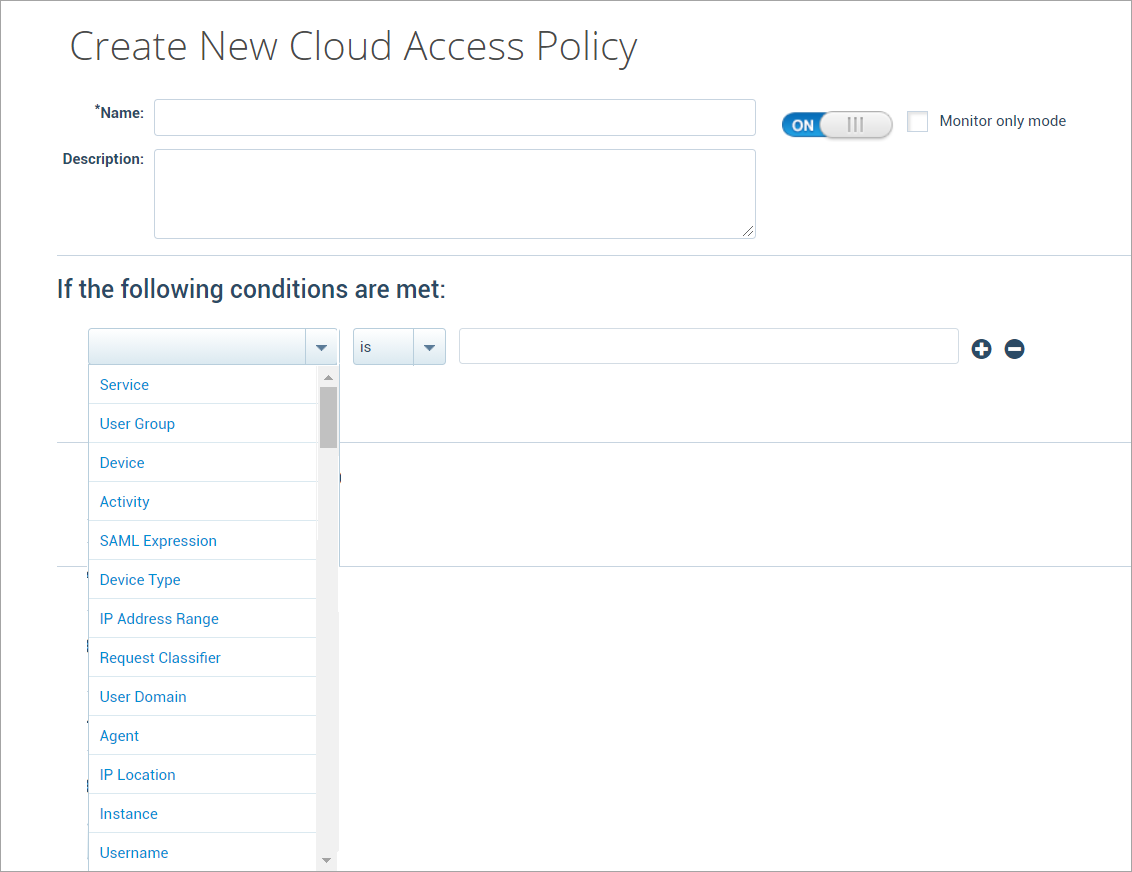
Task: Collapse the condition type dropdown arrow
Action: point(321,347)
